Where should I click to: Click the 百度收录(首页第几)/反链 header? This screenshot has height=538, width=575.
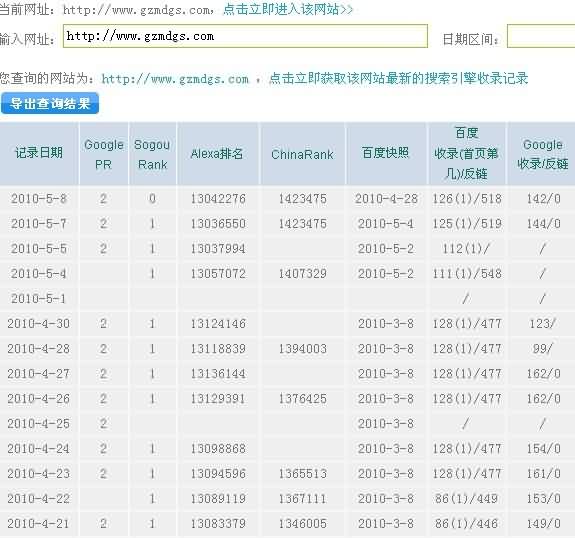466,153
